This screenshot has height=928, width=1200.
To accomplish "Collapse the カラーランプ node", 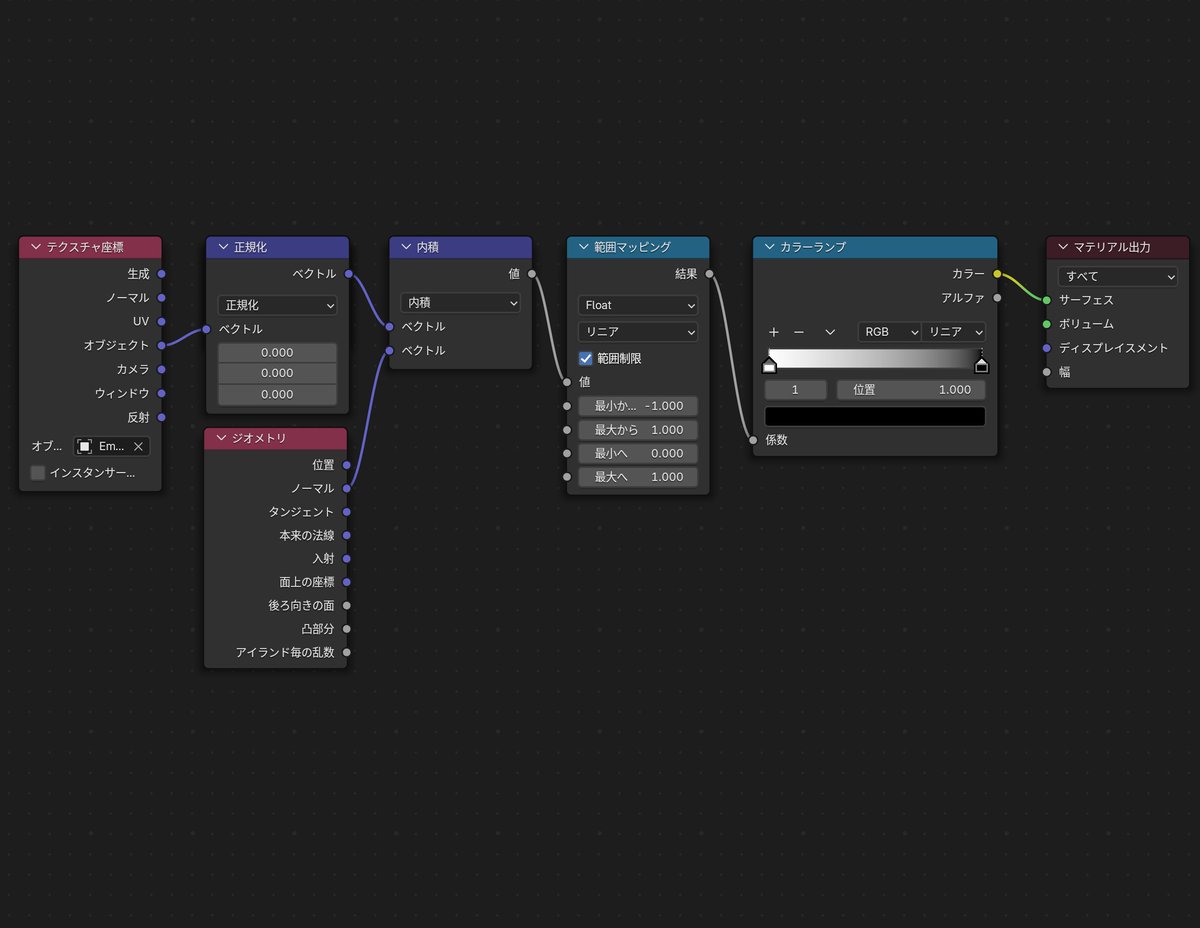I will point(770,246).
